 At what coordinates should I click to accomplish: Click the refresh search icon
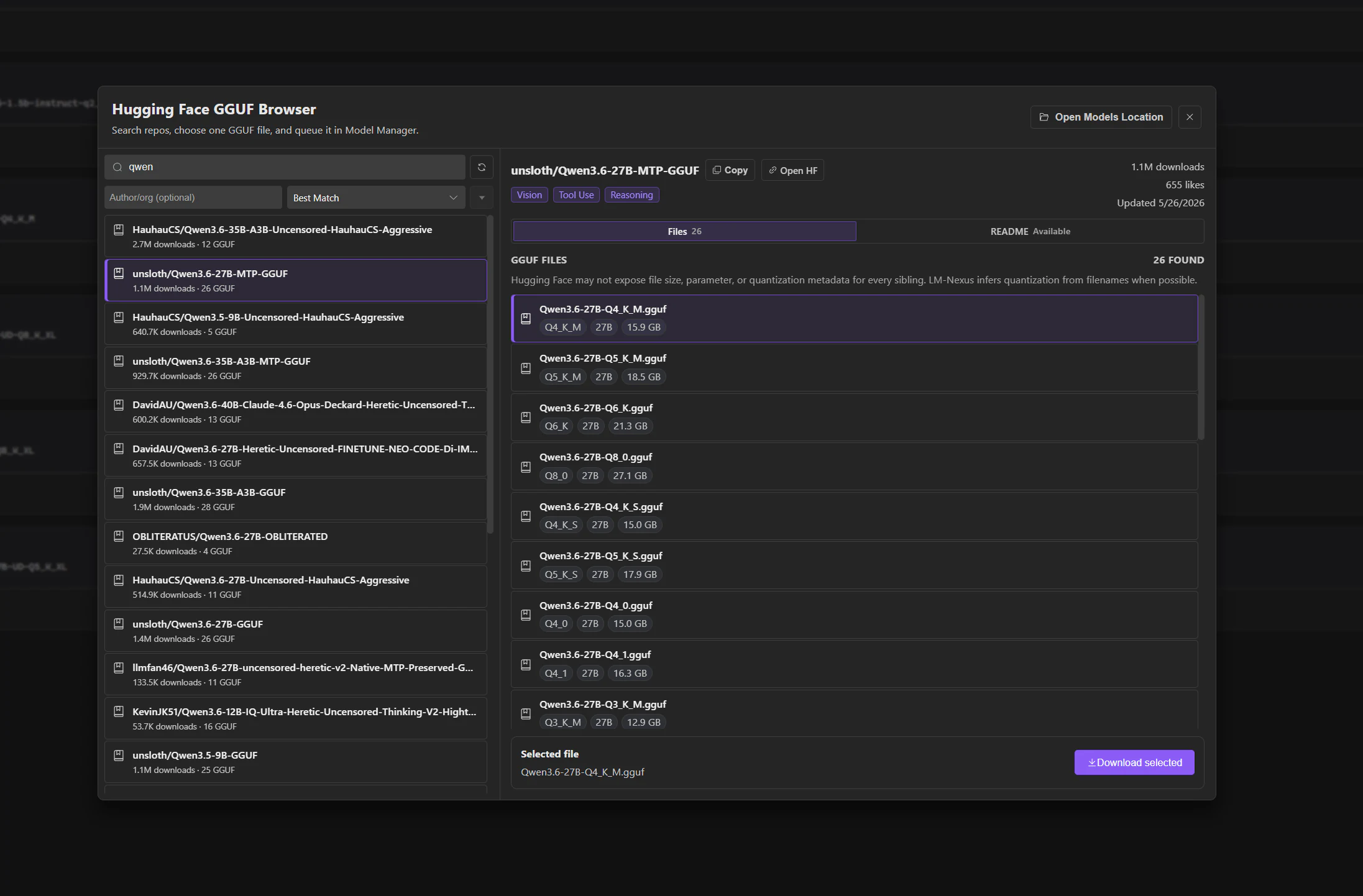[x=481, y=167]
